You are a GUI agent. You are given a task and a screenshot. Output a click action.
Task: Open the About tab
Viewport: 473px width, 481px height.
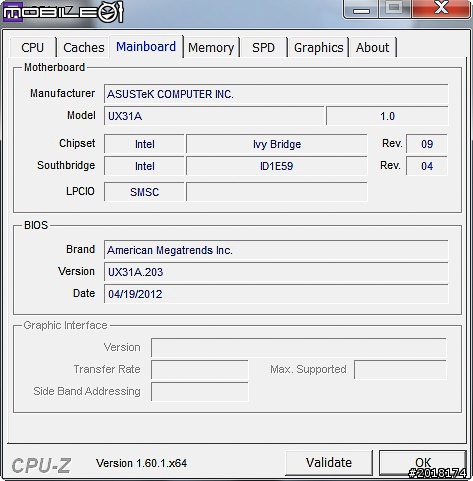tap(372, 47)
